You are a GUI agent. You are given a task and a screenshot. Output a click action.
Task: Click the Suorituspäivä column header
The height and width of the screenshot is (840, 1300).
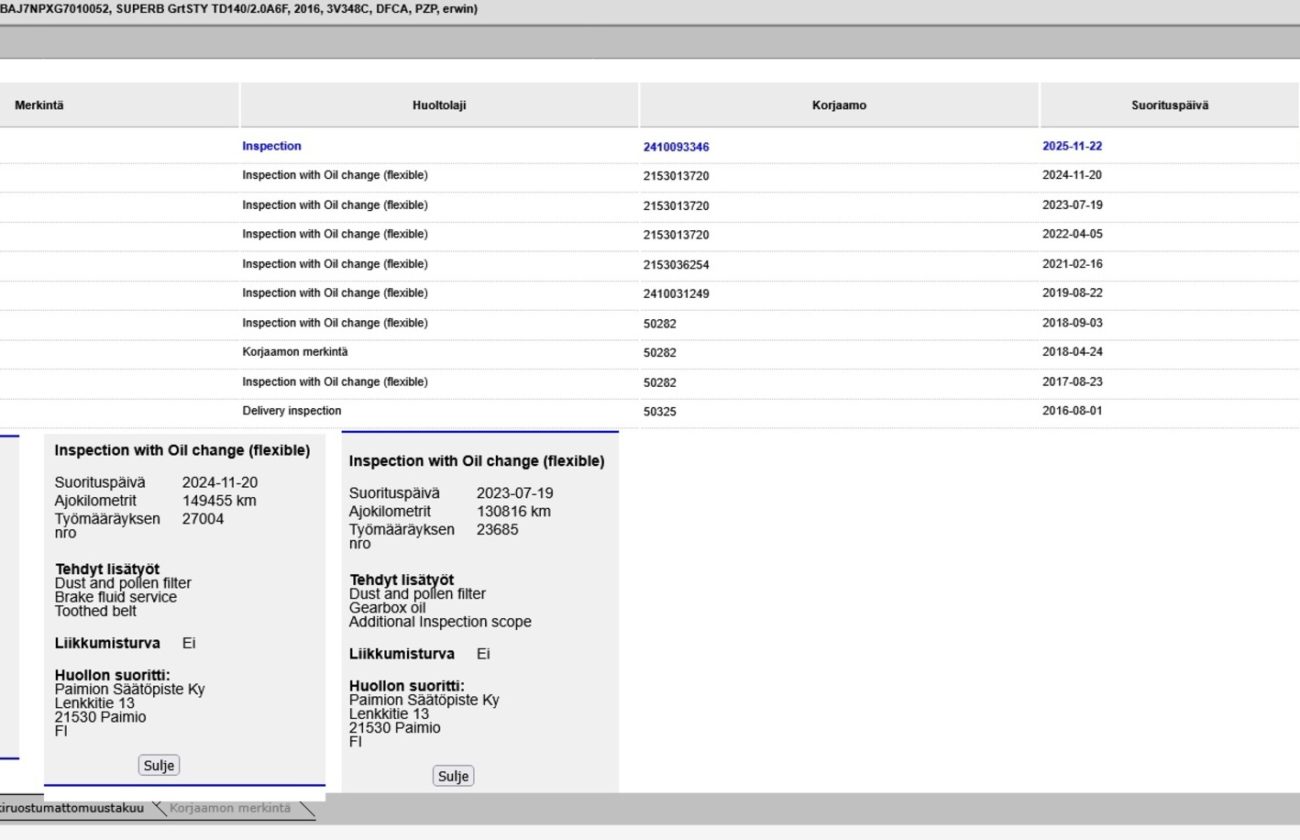pos(1169,105)
